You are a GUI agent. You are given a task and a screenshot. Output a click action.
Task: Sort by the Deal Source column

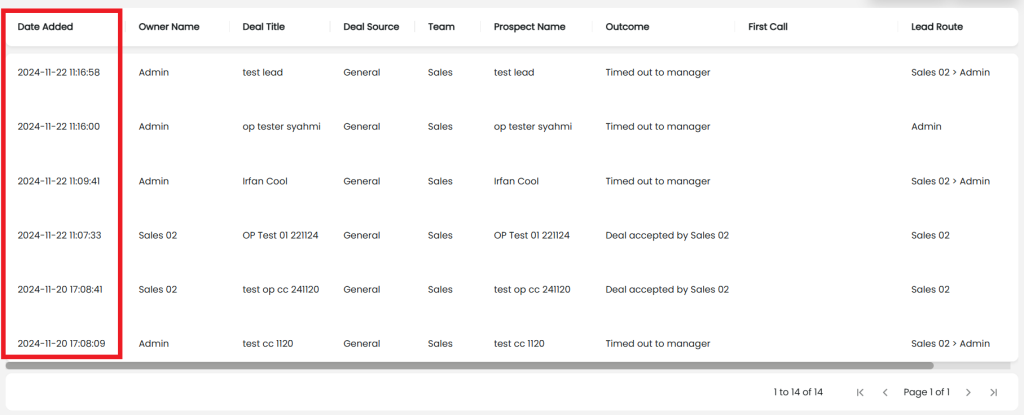(x=371, y=27)
